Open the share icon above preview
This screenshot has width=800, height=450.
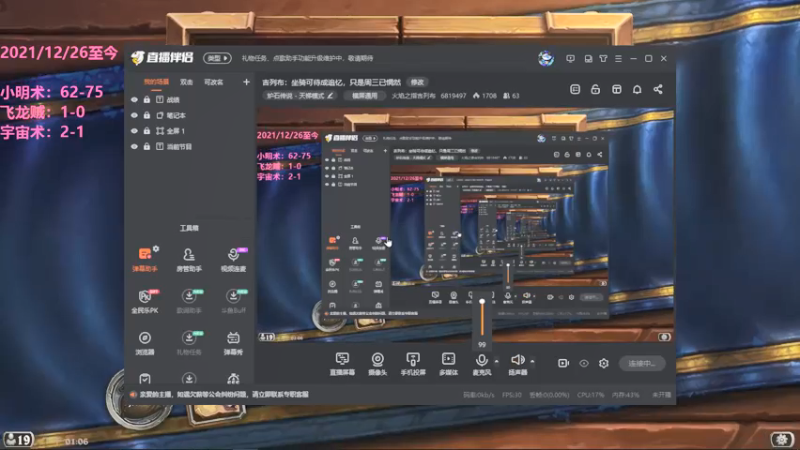[658, 89]
